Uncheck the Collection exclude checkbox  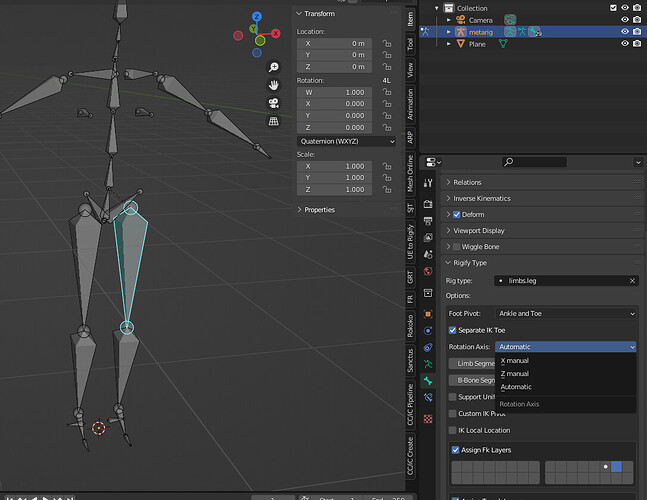click(x=613, y=8)
